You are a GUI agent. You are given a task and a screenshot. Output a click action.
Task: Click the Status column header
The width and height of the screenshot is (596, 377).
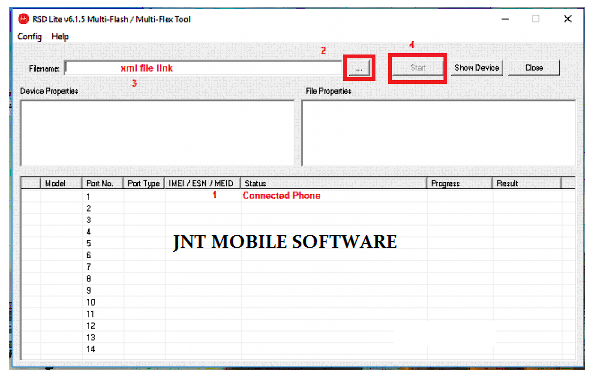tap(333, 183)
